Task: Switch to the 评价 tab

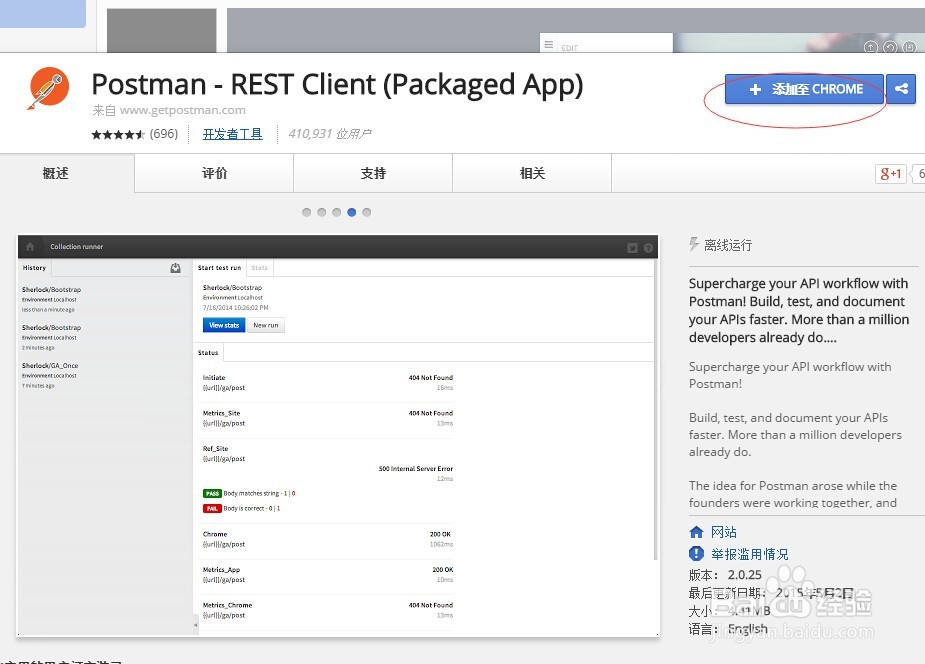Action: point(214,173)
